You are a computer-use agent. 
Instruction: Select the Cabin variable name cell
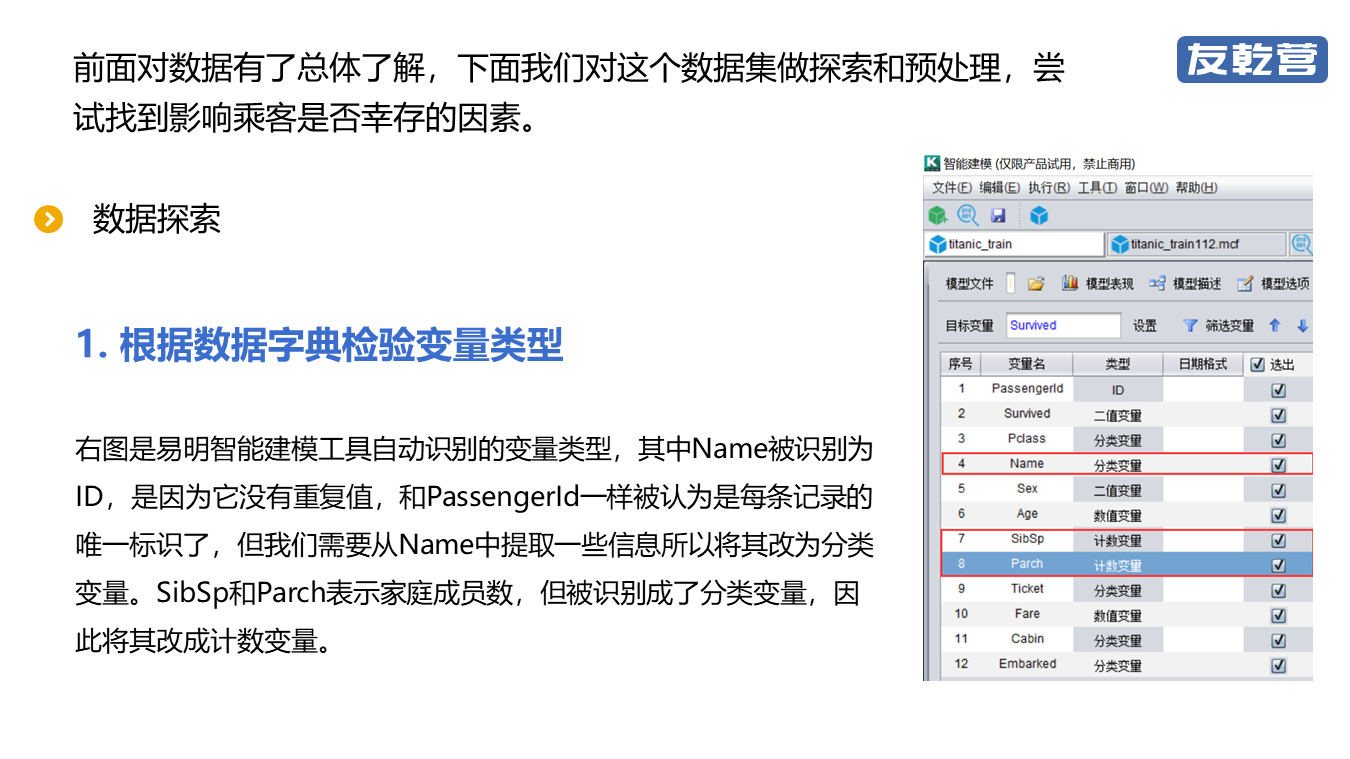[x=1027, y=639]
